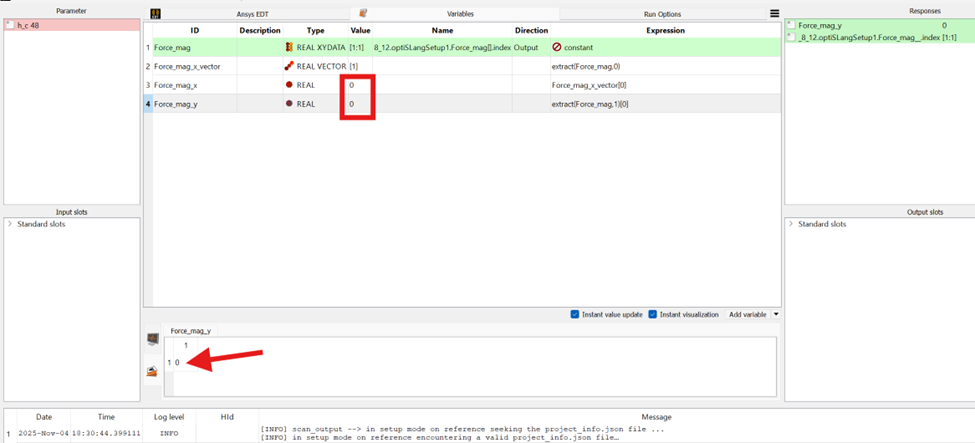This screenshot has width=975, height=443.
Task: Click the extract(Force_mag,0) expression cell
Action: point(665,66)
